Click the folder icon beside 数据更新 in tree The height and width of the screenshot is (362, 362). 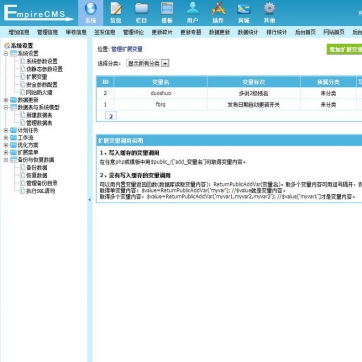click(13, 100)
